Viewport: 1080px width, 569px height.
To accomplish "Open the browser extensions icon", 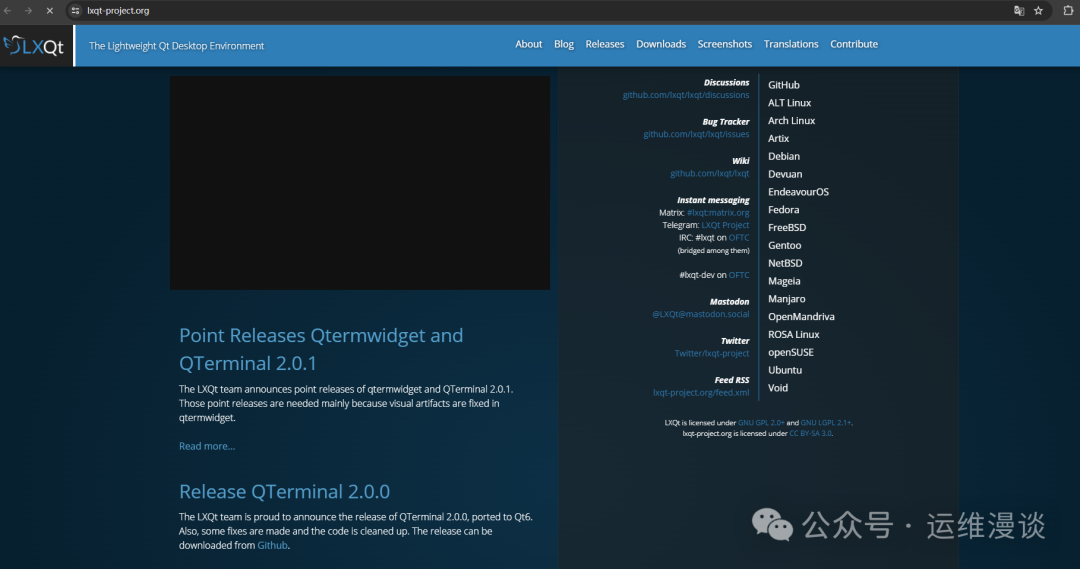I will click(1068, 10).
